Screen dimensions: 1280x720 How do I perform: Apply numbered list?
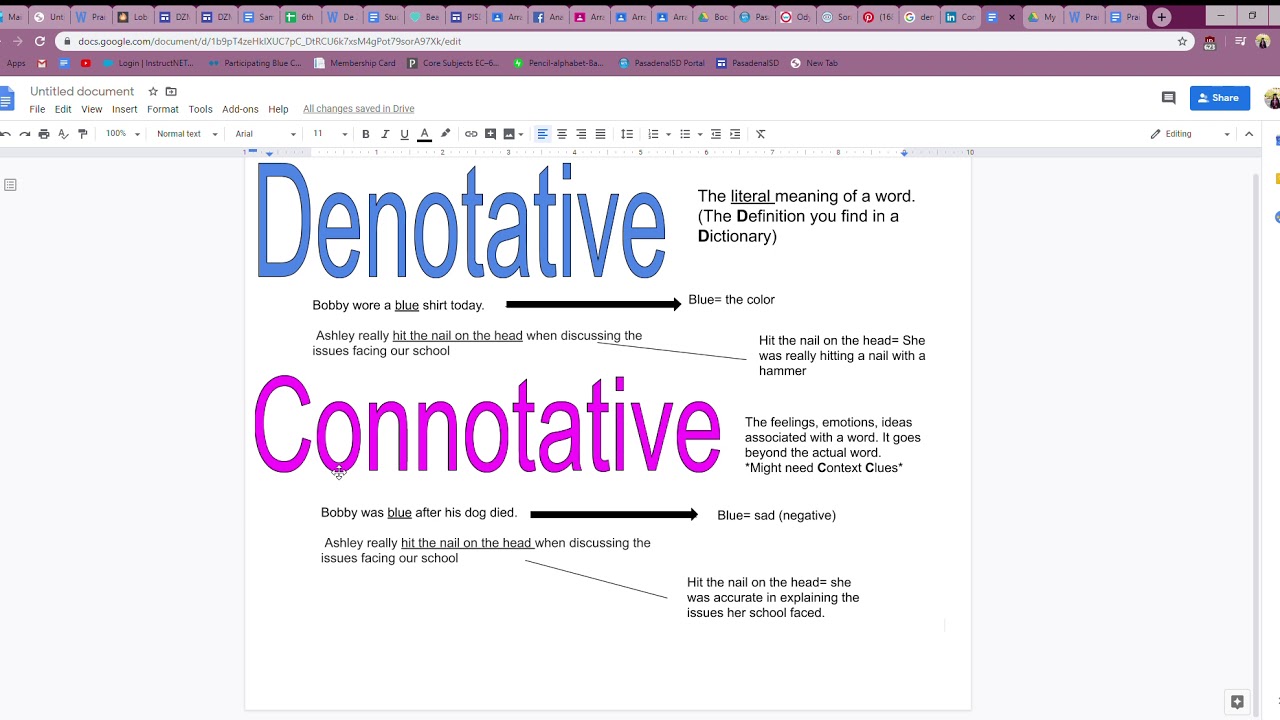(x=652, y=134)
